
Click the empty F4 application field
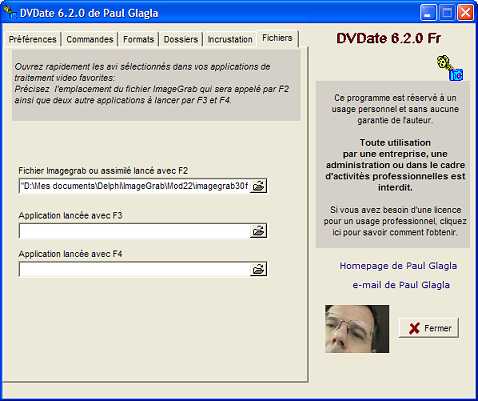[134, 269]
